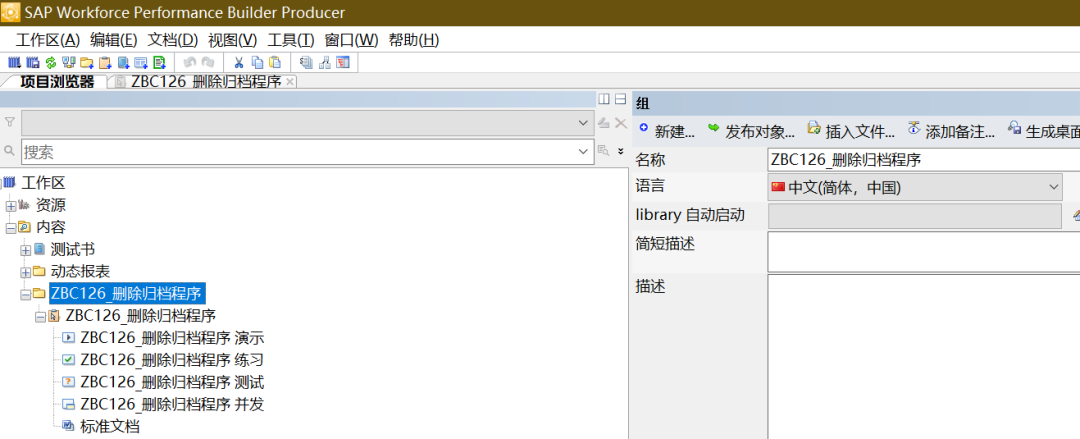Click the paste clipboard icon

coord(275,63)
